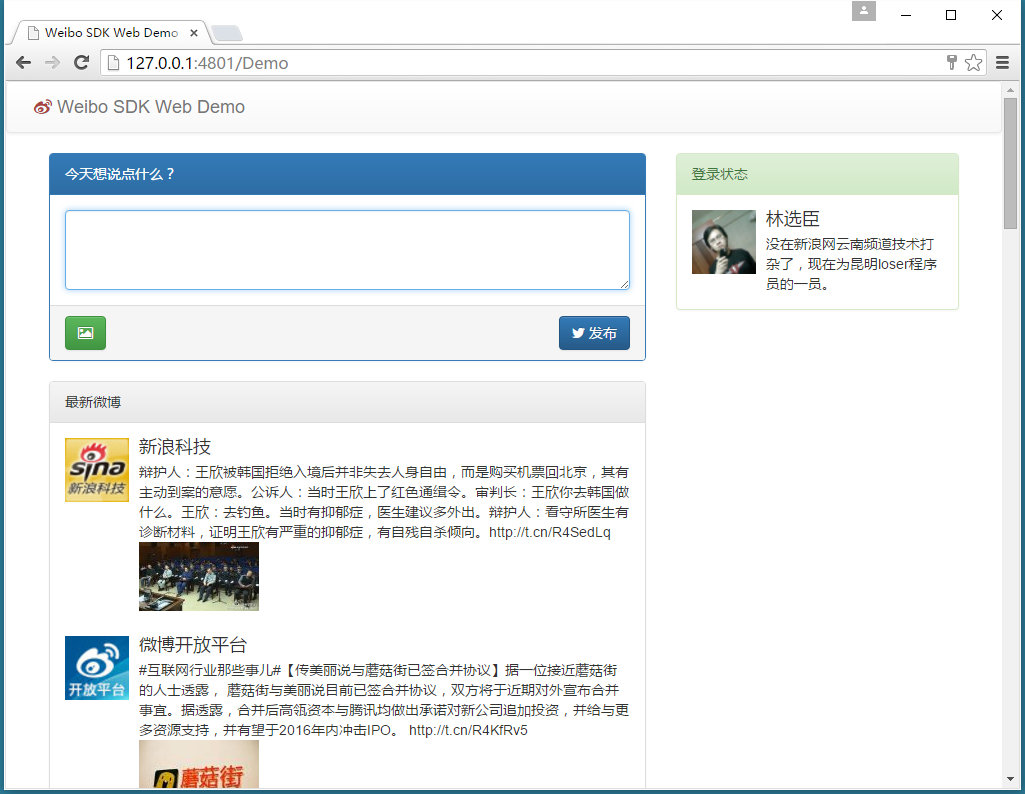Viewport: 1025px width, 794px height.
Task: Click the 新浪科技 avatar image
Action: coord(97,470)
